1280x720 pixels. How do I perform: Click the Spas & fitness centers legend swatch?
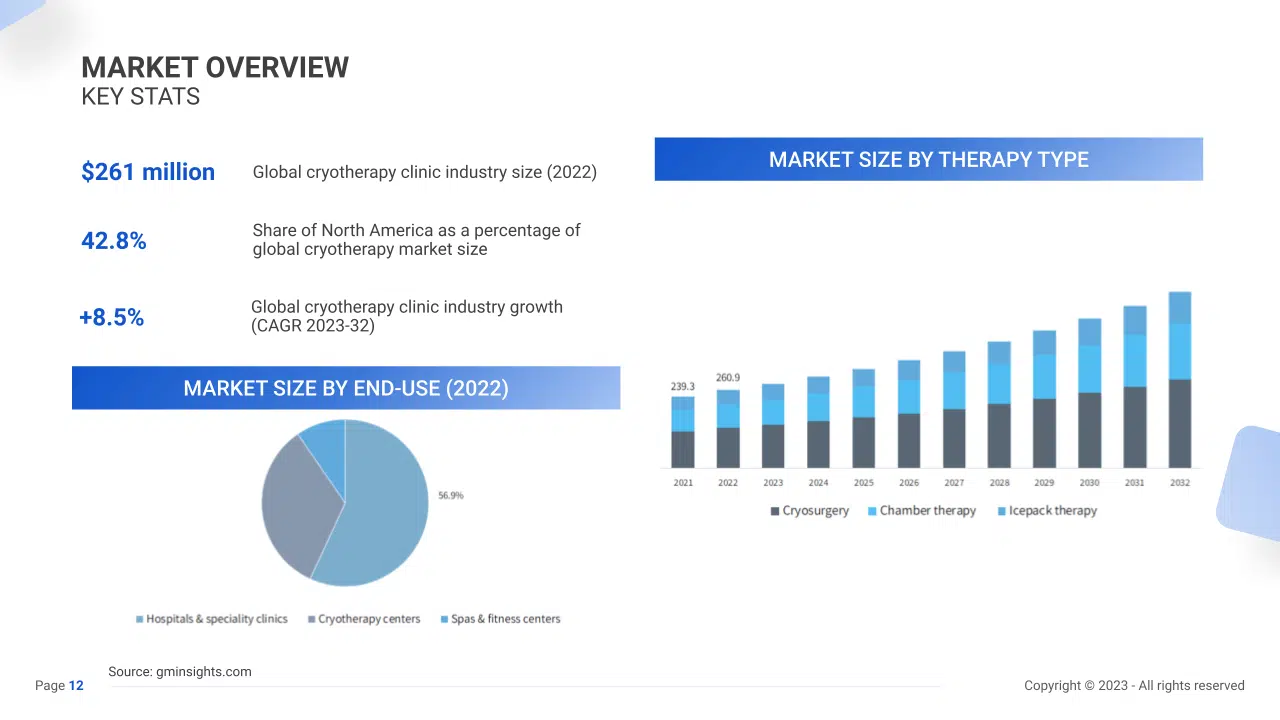coord(445,620)
